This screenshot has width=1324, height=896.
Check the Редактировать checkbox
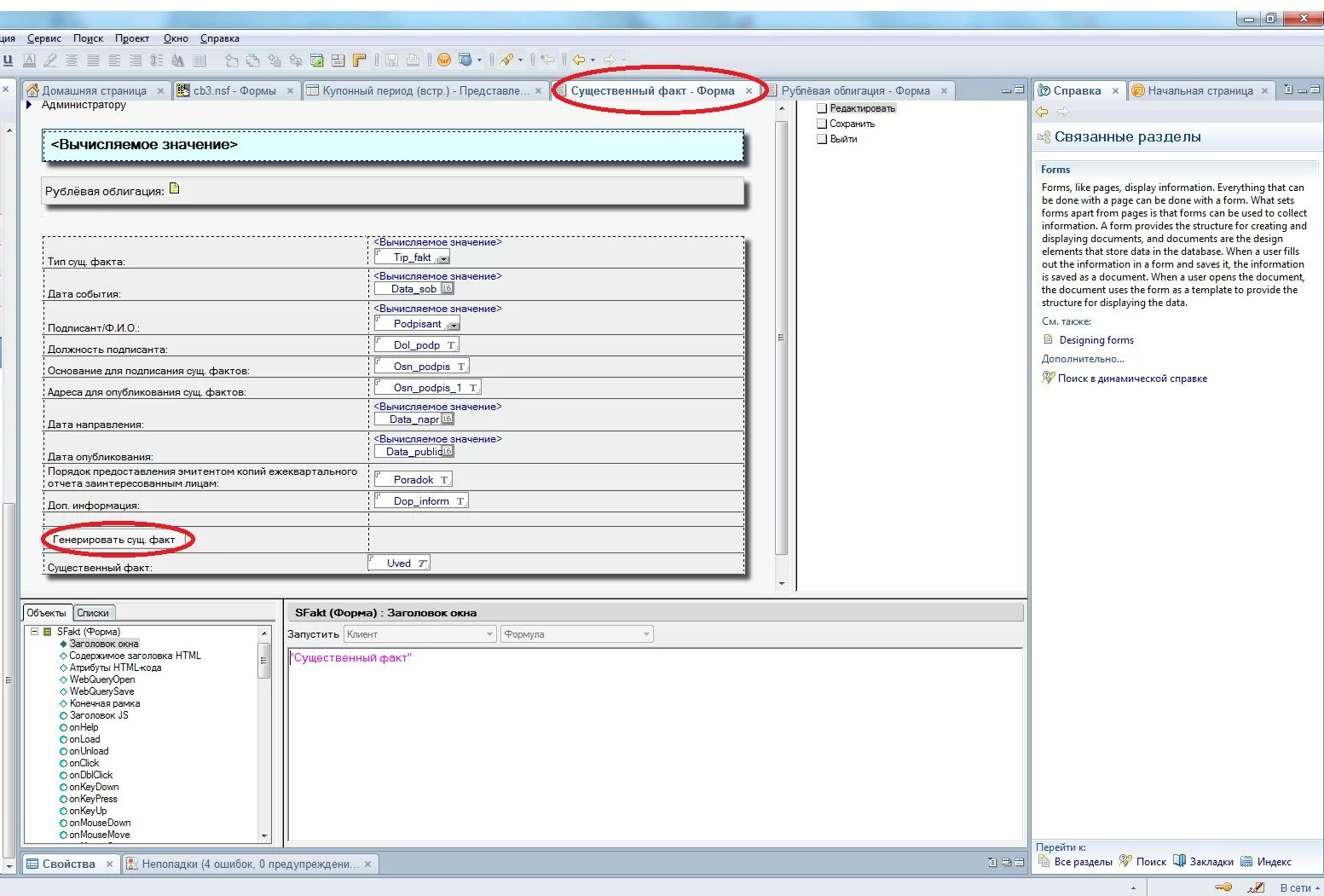point(822,108)
